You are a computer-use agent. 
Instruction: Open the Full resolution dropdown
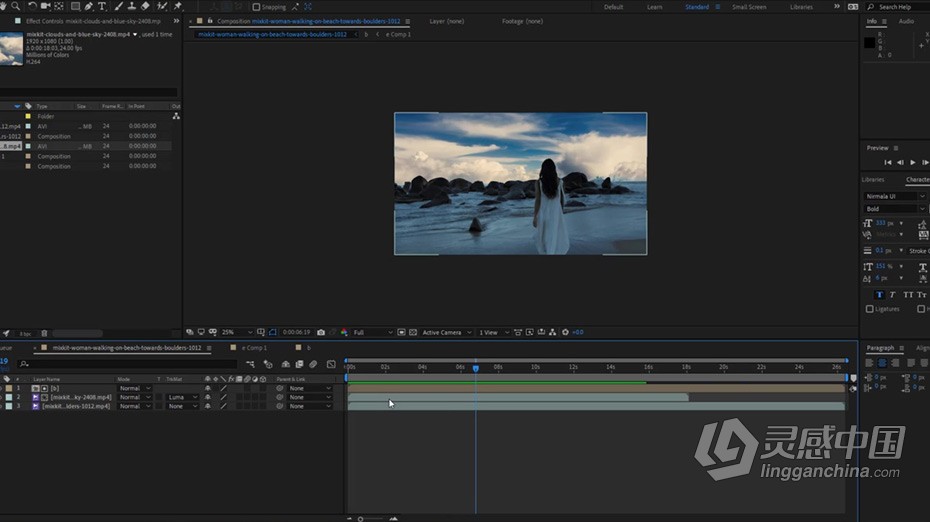click(x=372, y=332)
